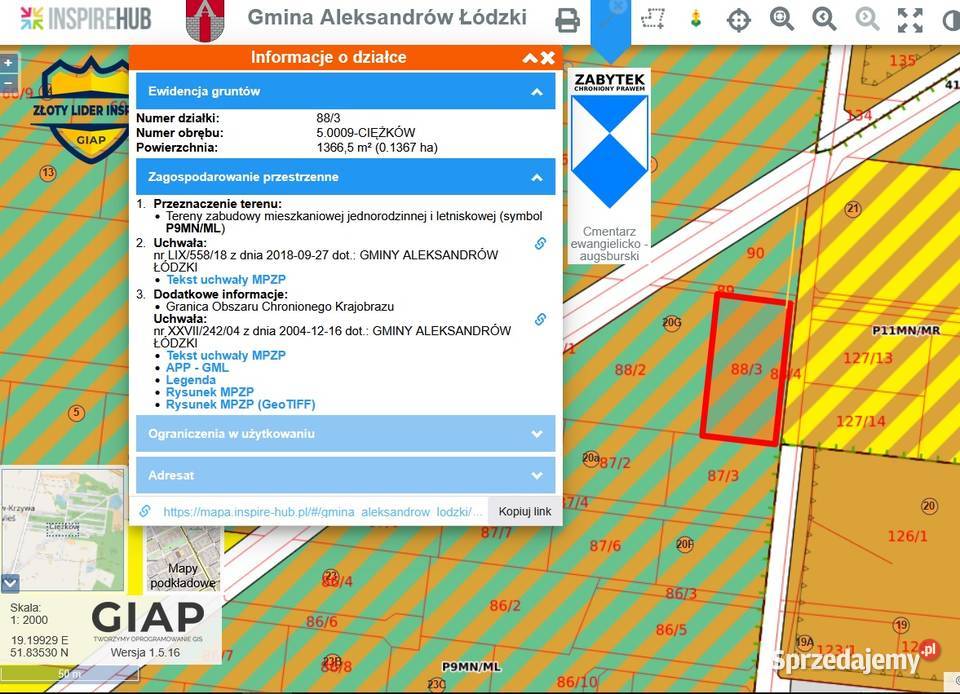The width and height of the screenshot is (960, 694).
Task: Select the polygon area selection tool
Action: click(x=653, y=19)
